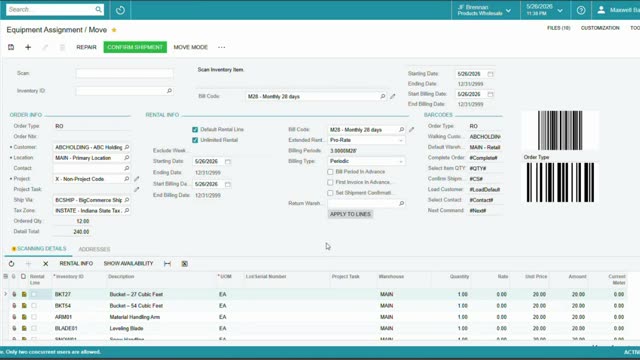This screenshot has width=640, height=360.
Task: Edit the Project with pencil icon
Action: [137, 179]
